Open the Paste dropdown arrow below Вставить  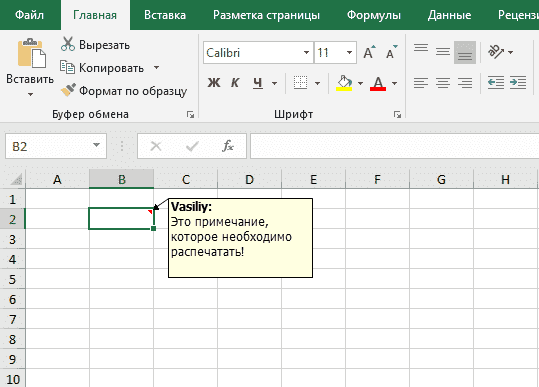coord(30,94)
